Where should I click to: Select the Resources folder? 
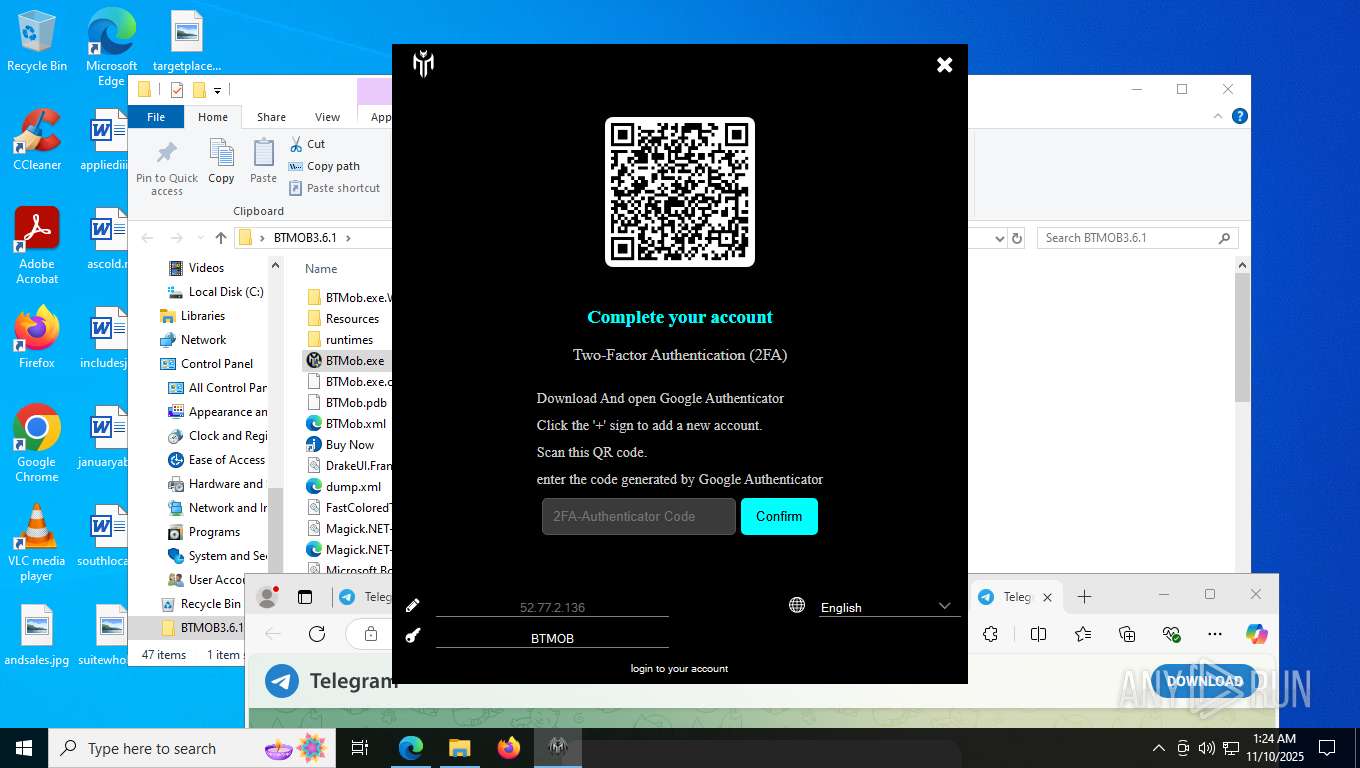pyautogui.click(x=352, y=319)
